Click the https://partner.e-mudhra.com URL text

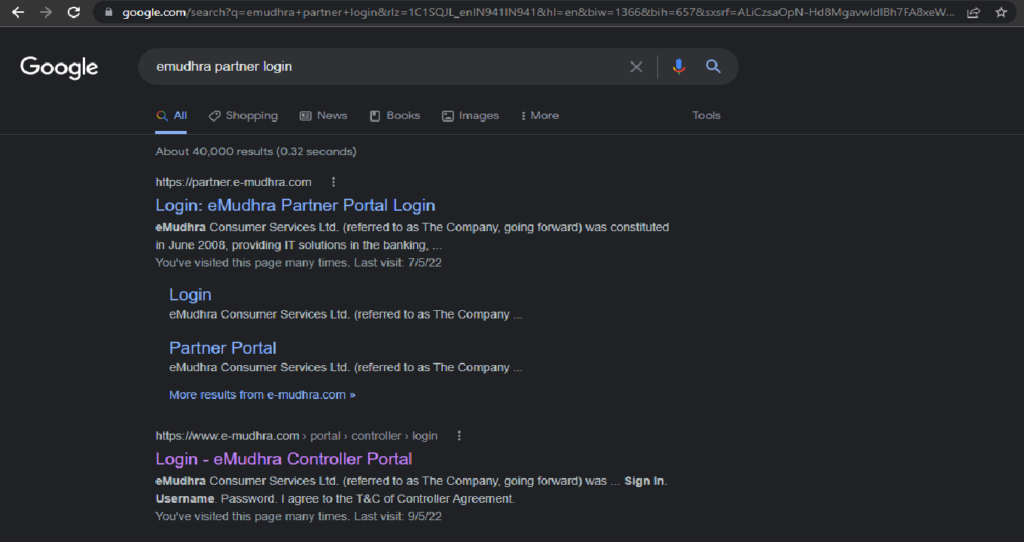pyautogui.click(x=233, y=182)
